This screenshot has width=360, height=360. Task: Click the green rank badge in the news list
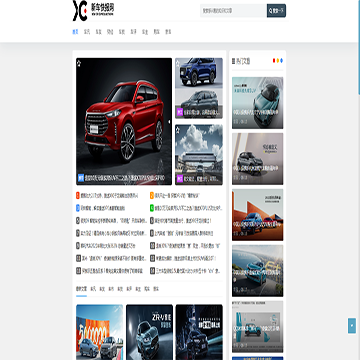(x=152, y=208)
